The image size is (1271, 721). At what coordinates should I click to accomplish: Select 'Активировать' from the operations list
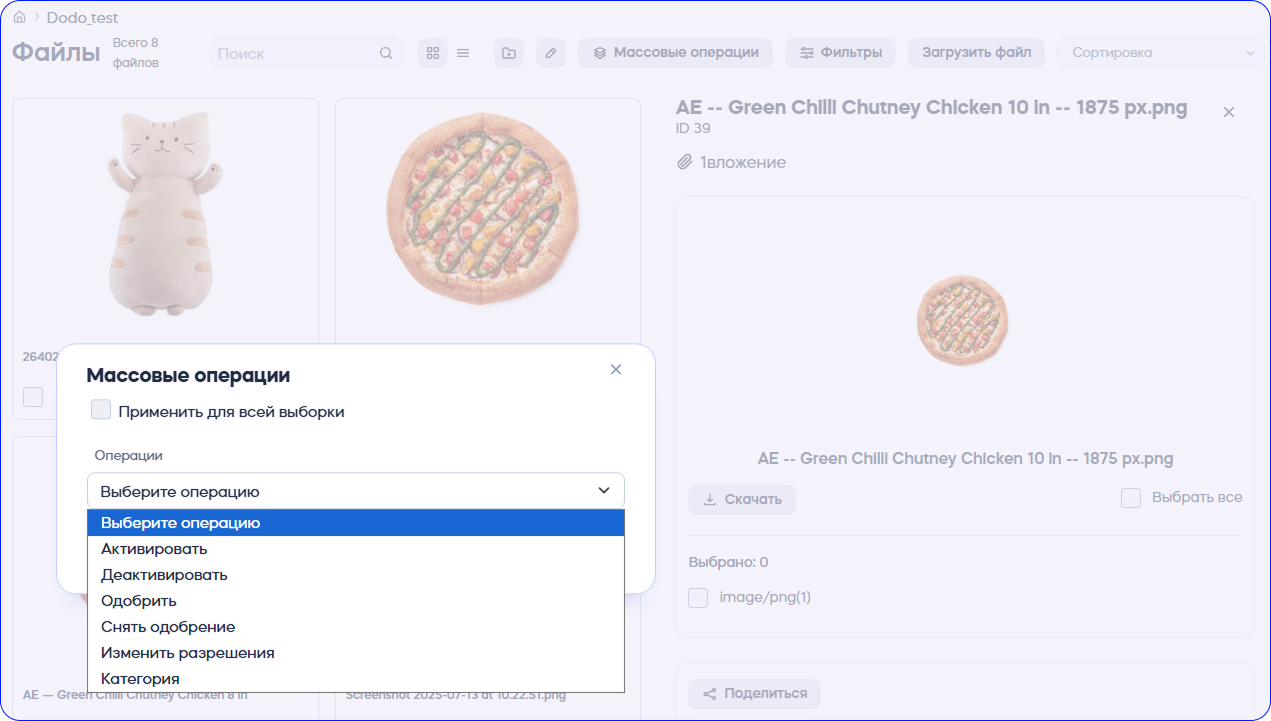tap(154, 549)
